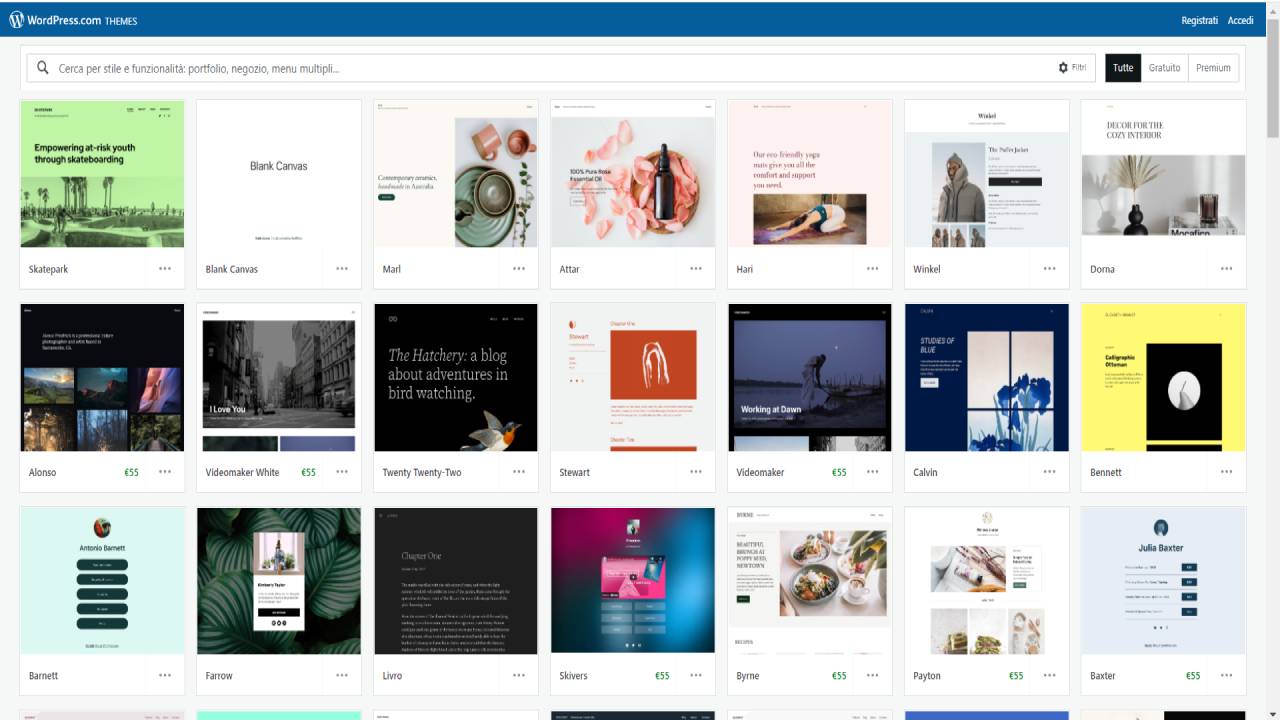The width and height of the screenshot is (1280, 720).
Task: Open ellipsis menu for Attar theme
Action: pyautogui.click(x=696, y=269)
